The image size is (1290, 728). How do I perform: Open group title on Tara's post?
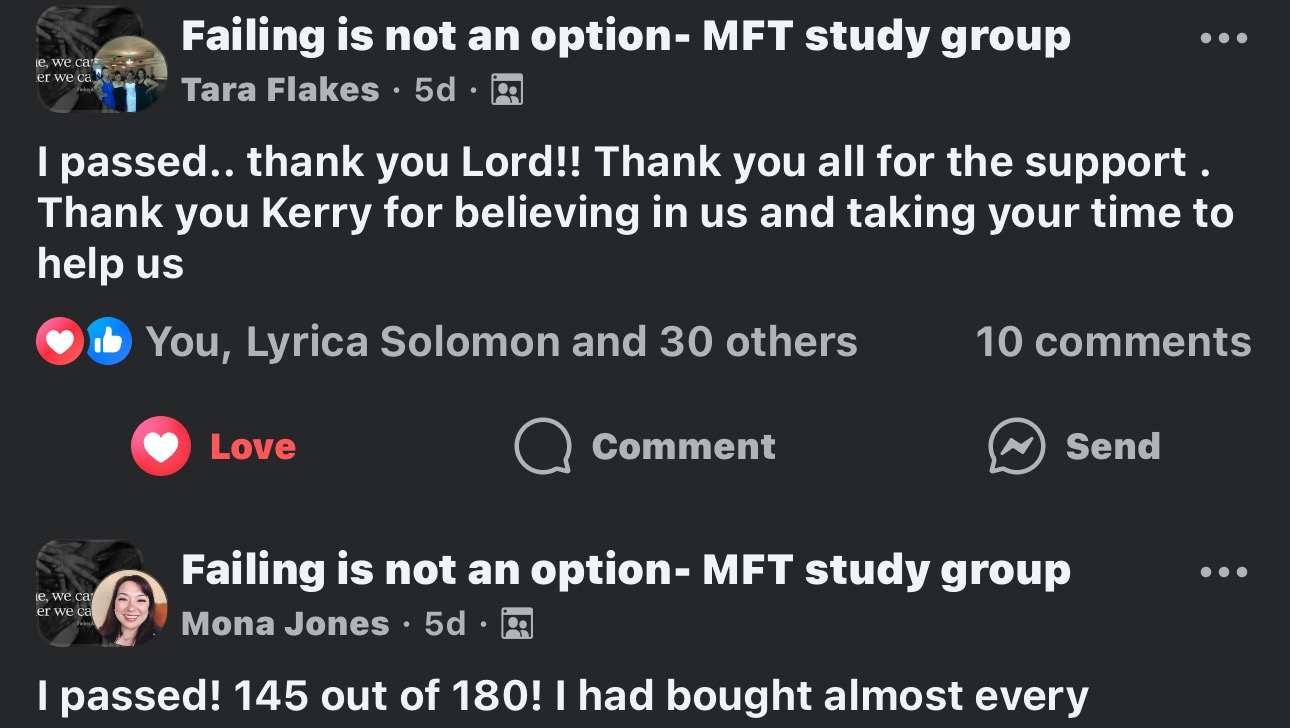625,37
